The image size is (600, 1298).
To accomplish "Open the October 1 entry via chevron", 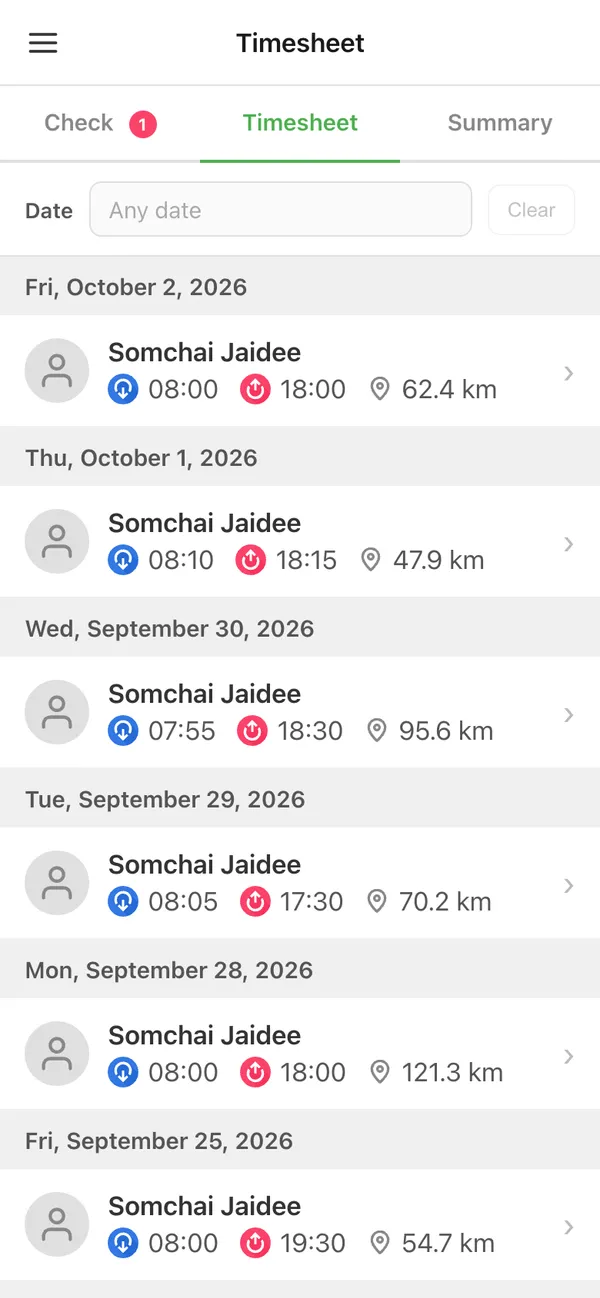I will pos(568,544).
